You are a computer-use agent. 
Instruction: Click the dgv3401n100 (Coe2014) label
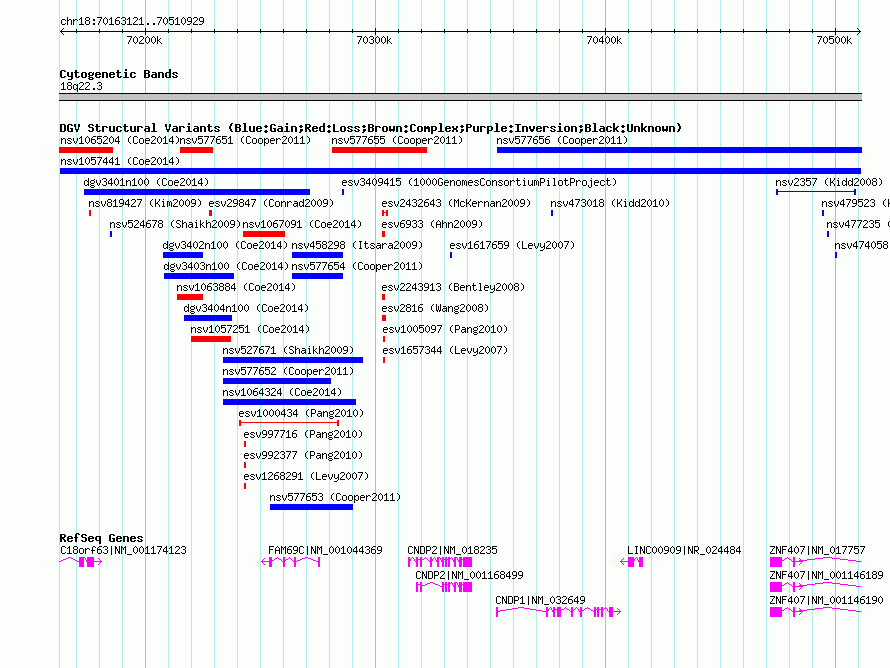[x=146, y=182]
